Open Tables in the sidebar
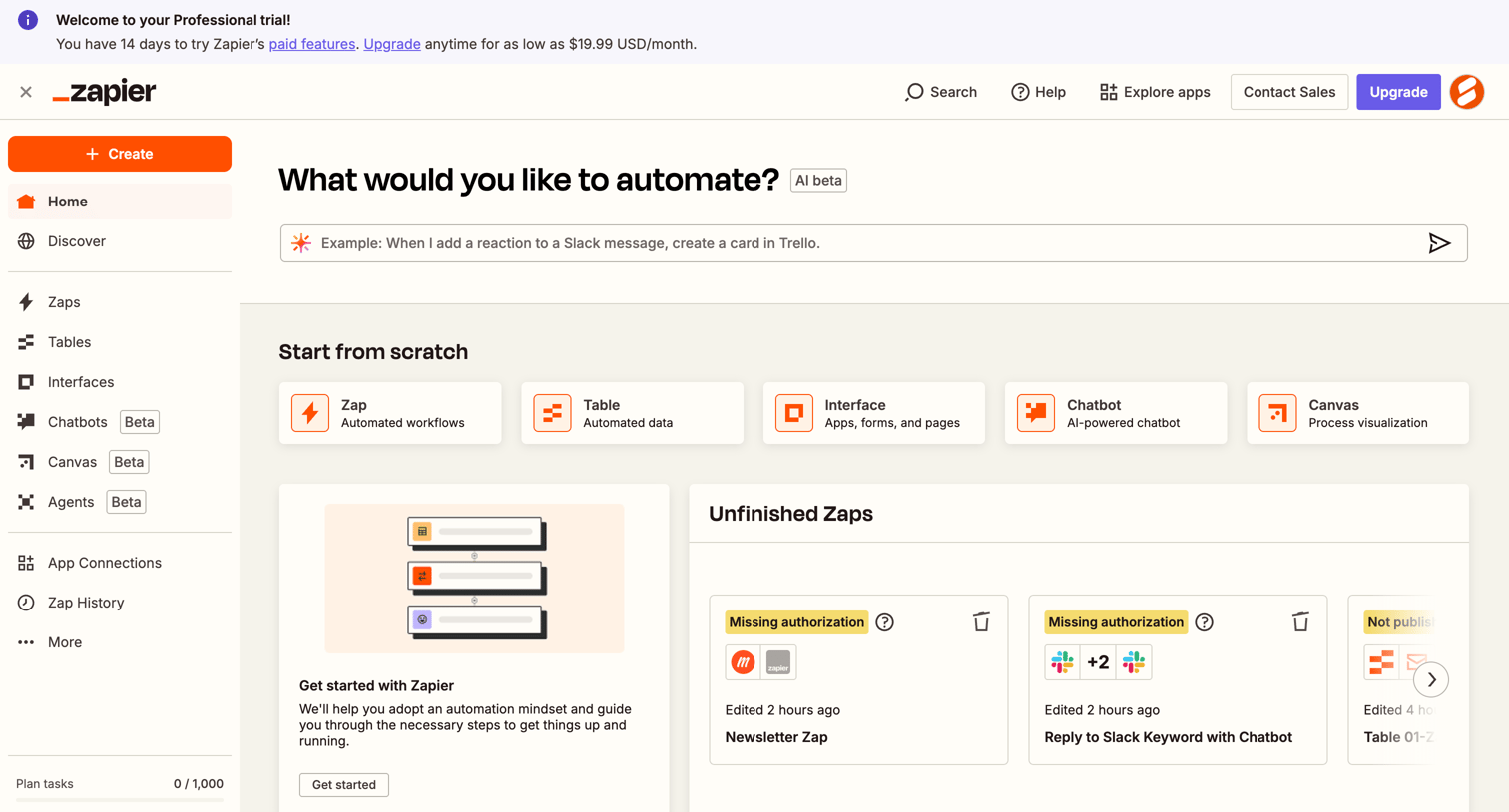The width and height of the screenshot is (1509, 812). coord(120,342)
